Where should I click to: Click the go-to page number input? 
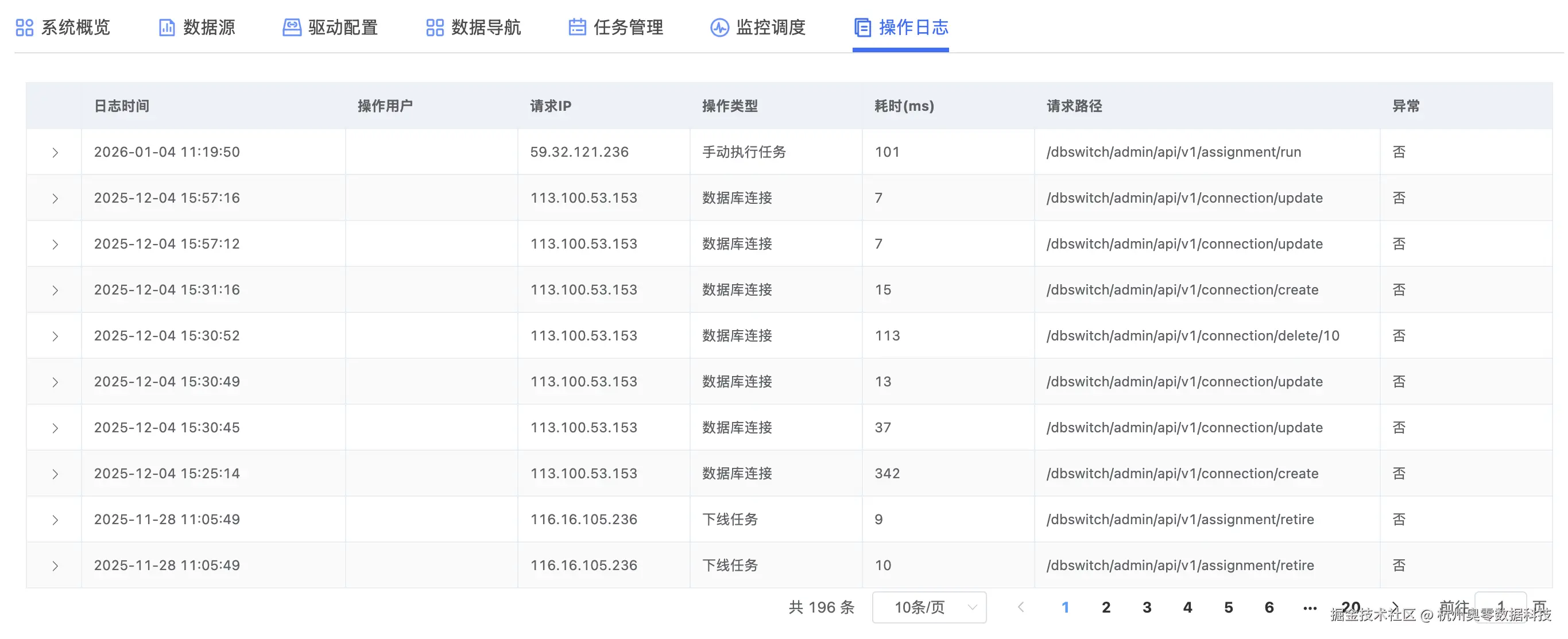tap(1500, 607)
